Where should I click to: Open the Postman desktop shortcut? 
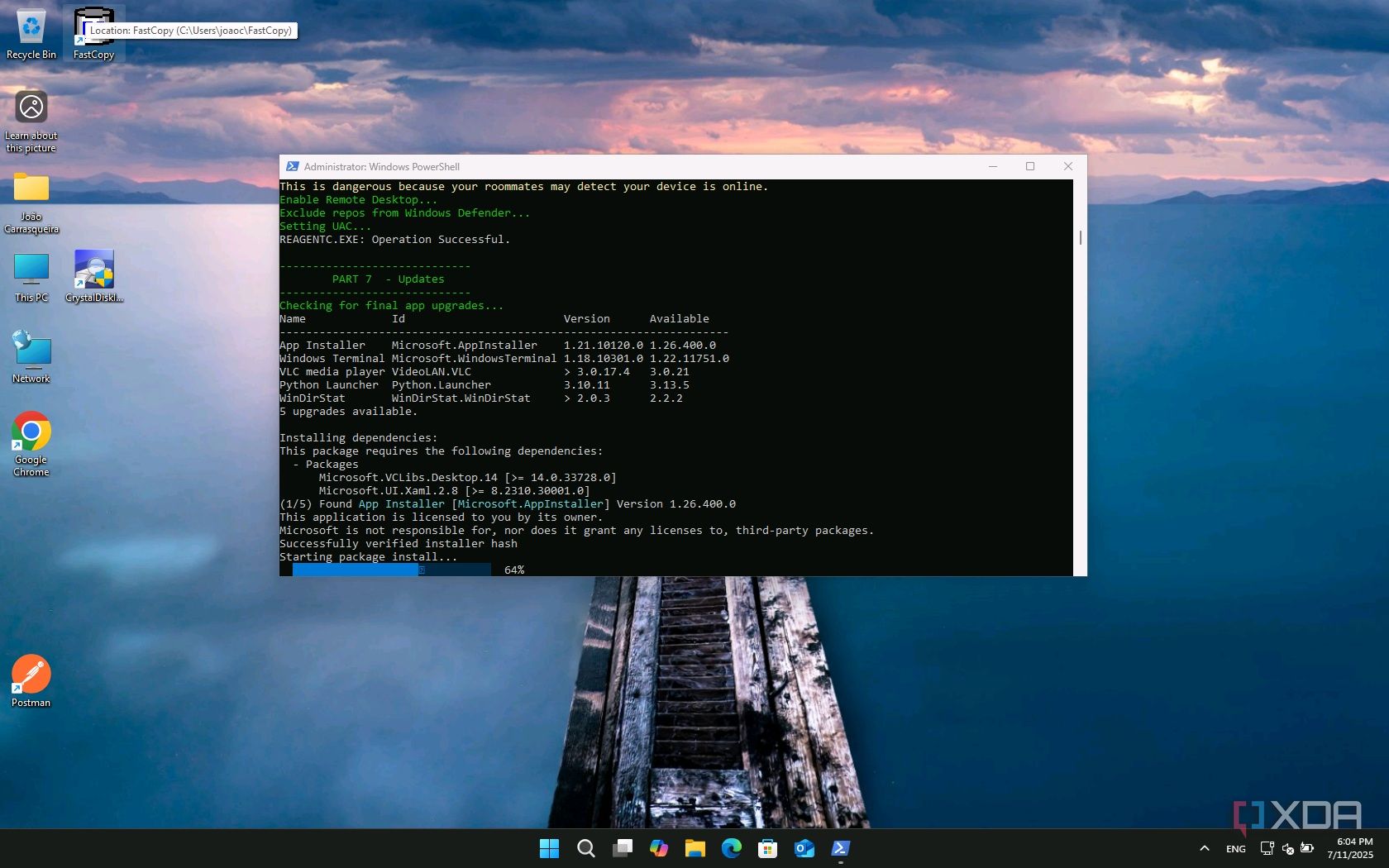click(x=31, y=675)
